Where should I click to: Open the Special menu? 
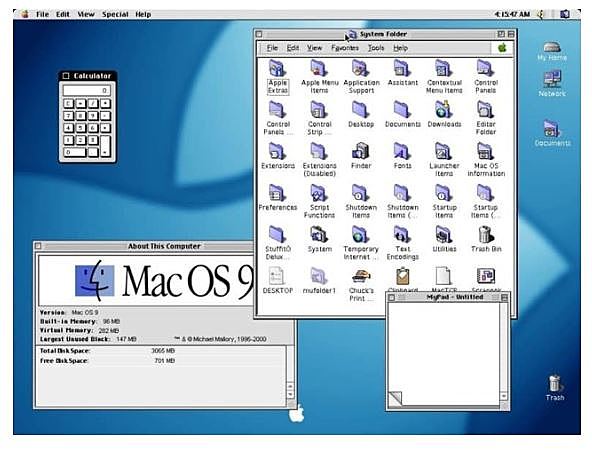[115, 14]
